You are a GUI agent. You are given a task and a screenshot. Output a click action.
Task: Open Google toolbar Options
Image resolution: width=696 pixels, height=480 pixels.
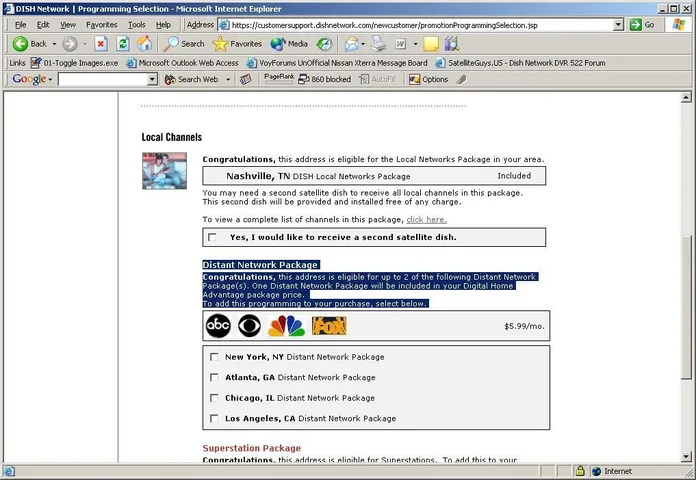428,79
